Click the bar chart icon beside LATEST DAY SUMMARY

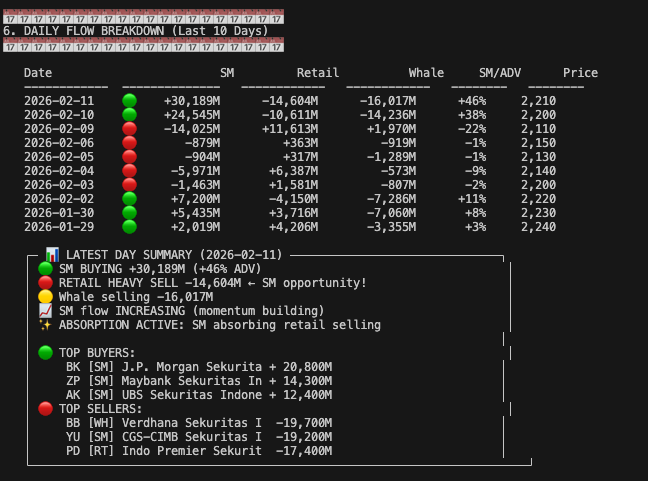coord(52,255)
